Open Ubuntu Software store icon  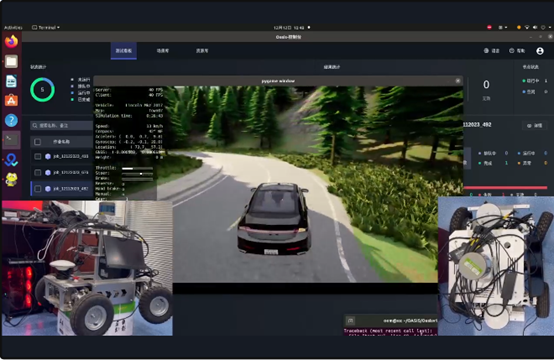pos(11,101)
